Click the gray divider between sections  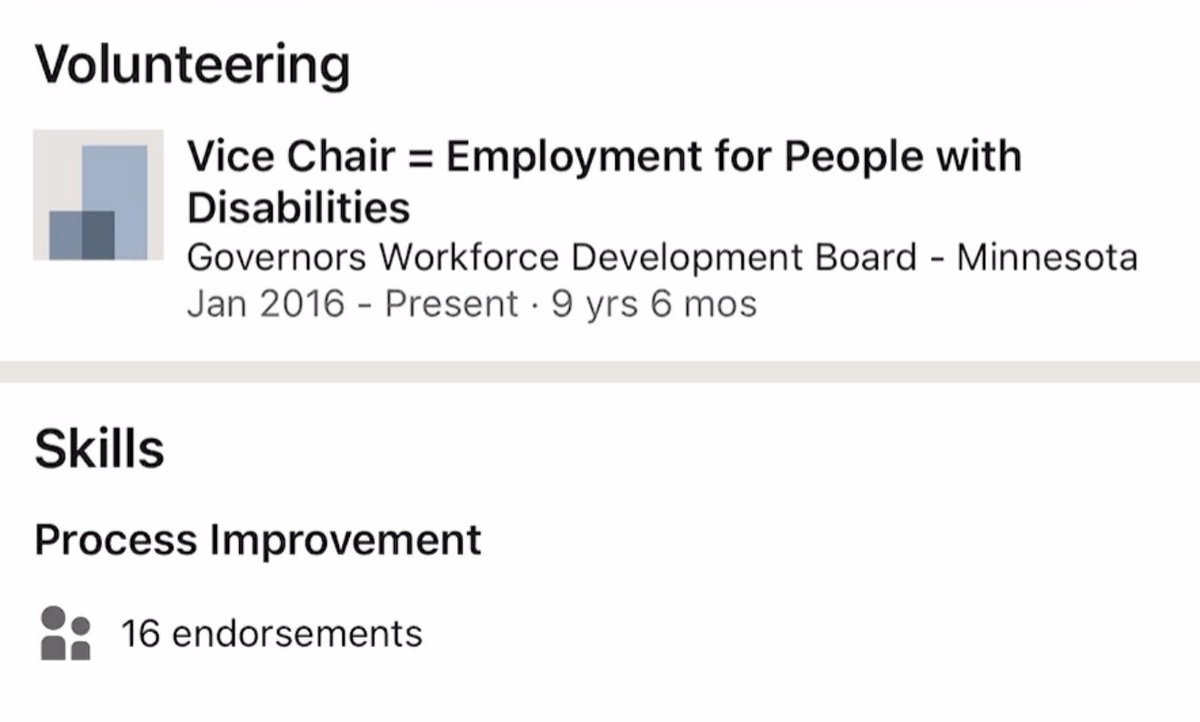[x=600, y=371]
